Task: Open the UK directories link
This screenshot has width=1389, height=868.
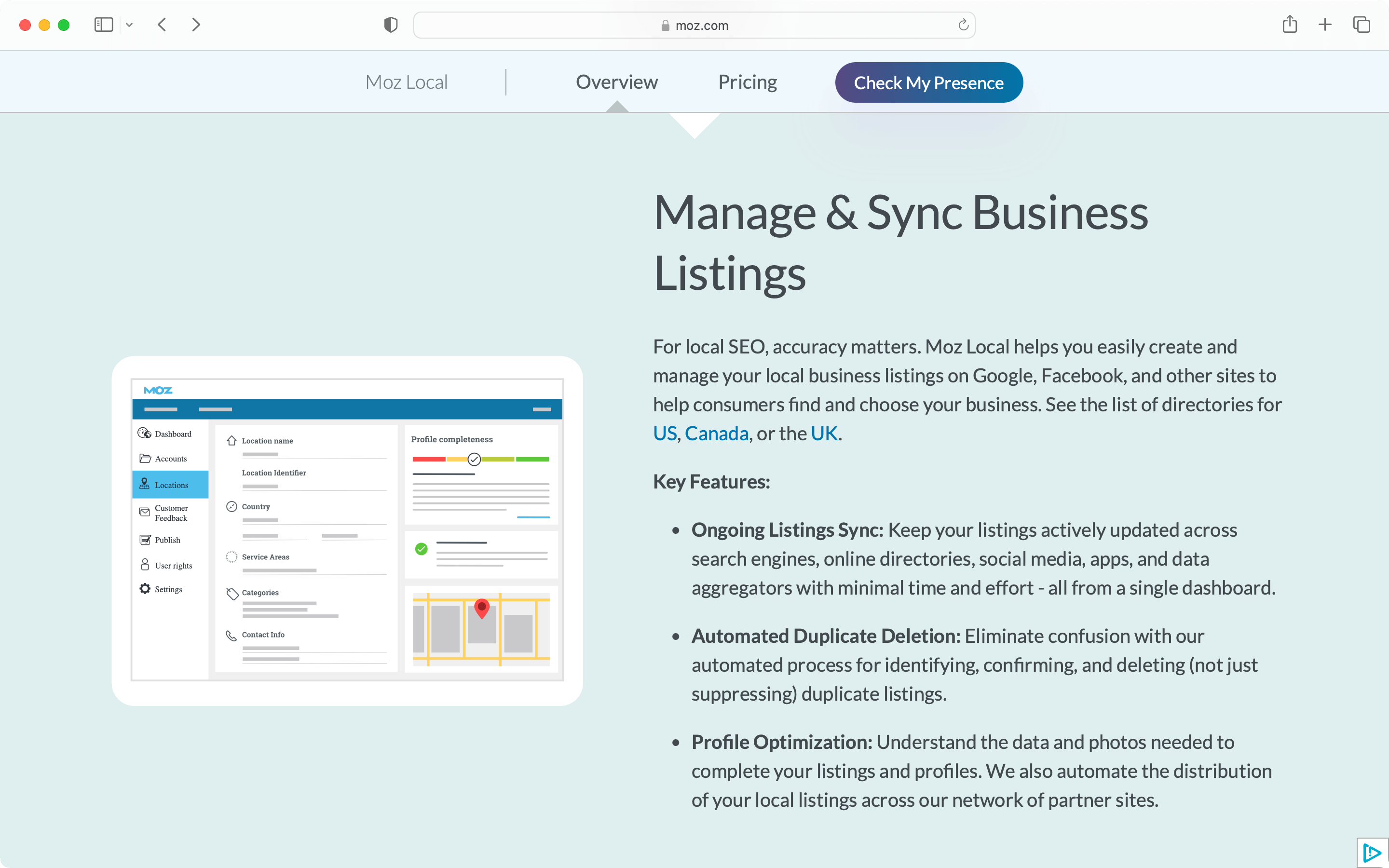Action: [824, 434]
